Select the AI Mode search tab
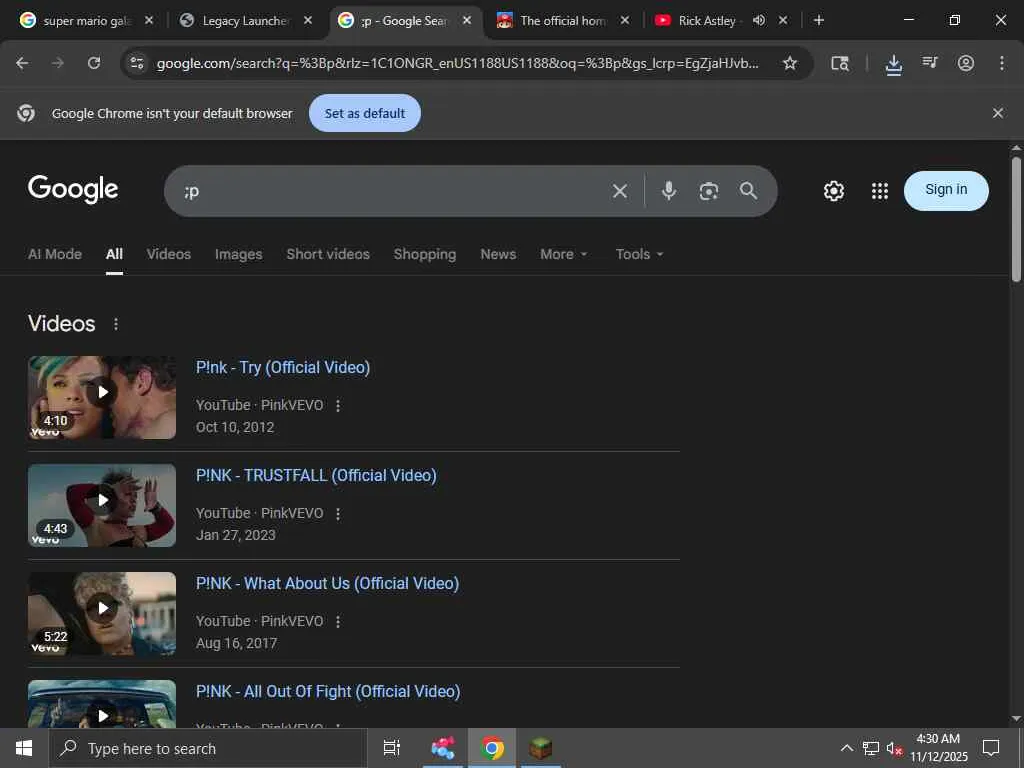This screenshot has height=768, width=1024. (x=55, y=254)
